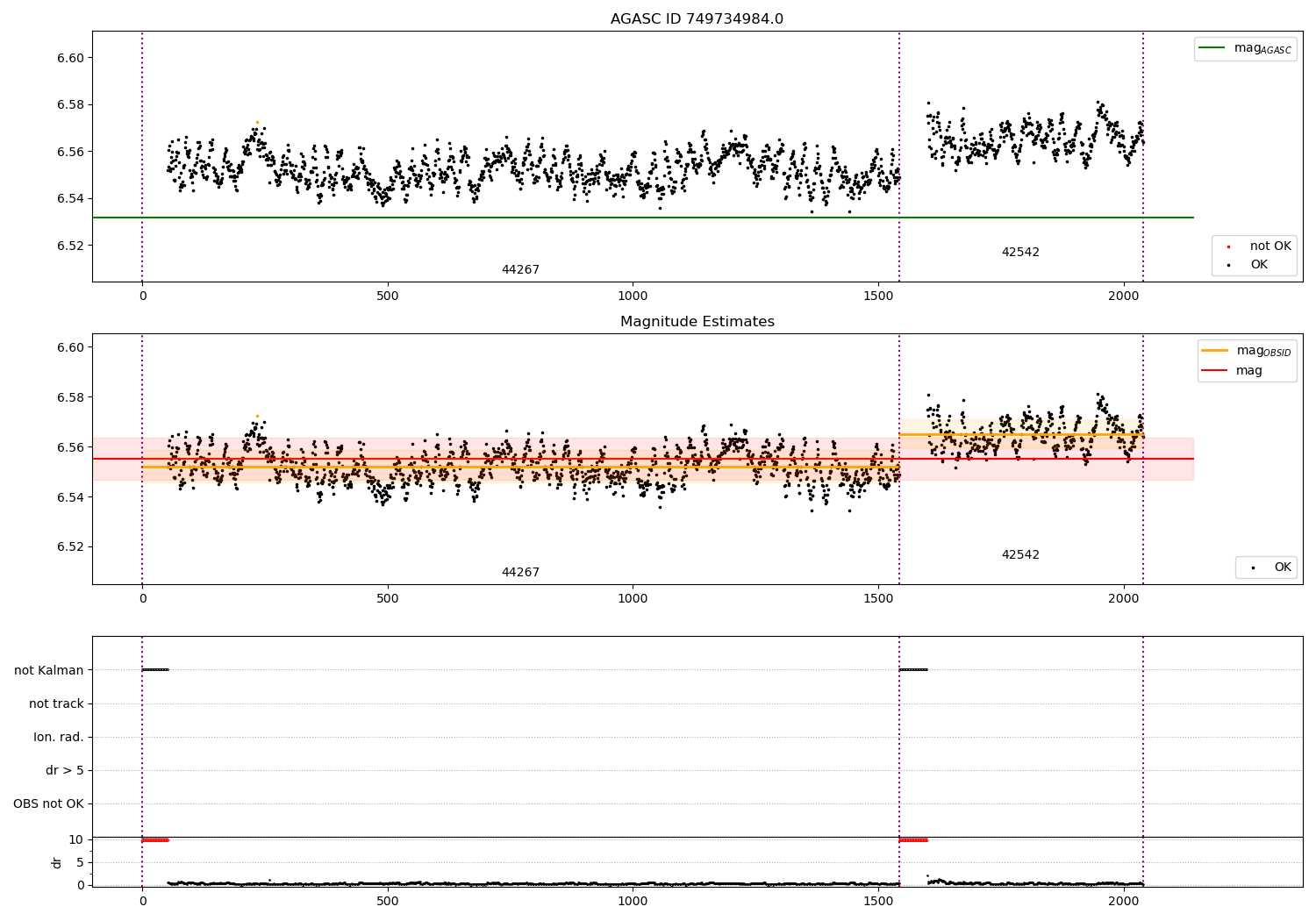The width and height of the screenshot is (1316, 921).
Task: Click the 10 tick on the dr axis
Action: pyautogui.click(x=77, y=839)
